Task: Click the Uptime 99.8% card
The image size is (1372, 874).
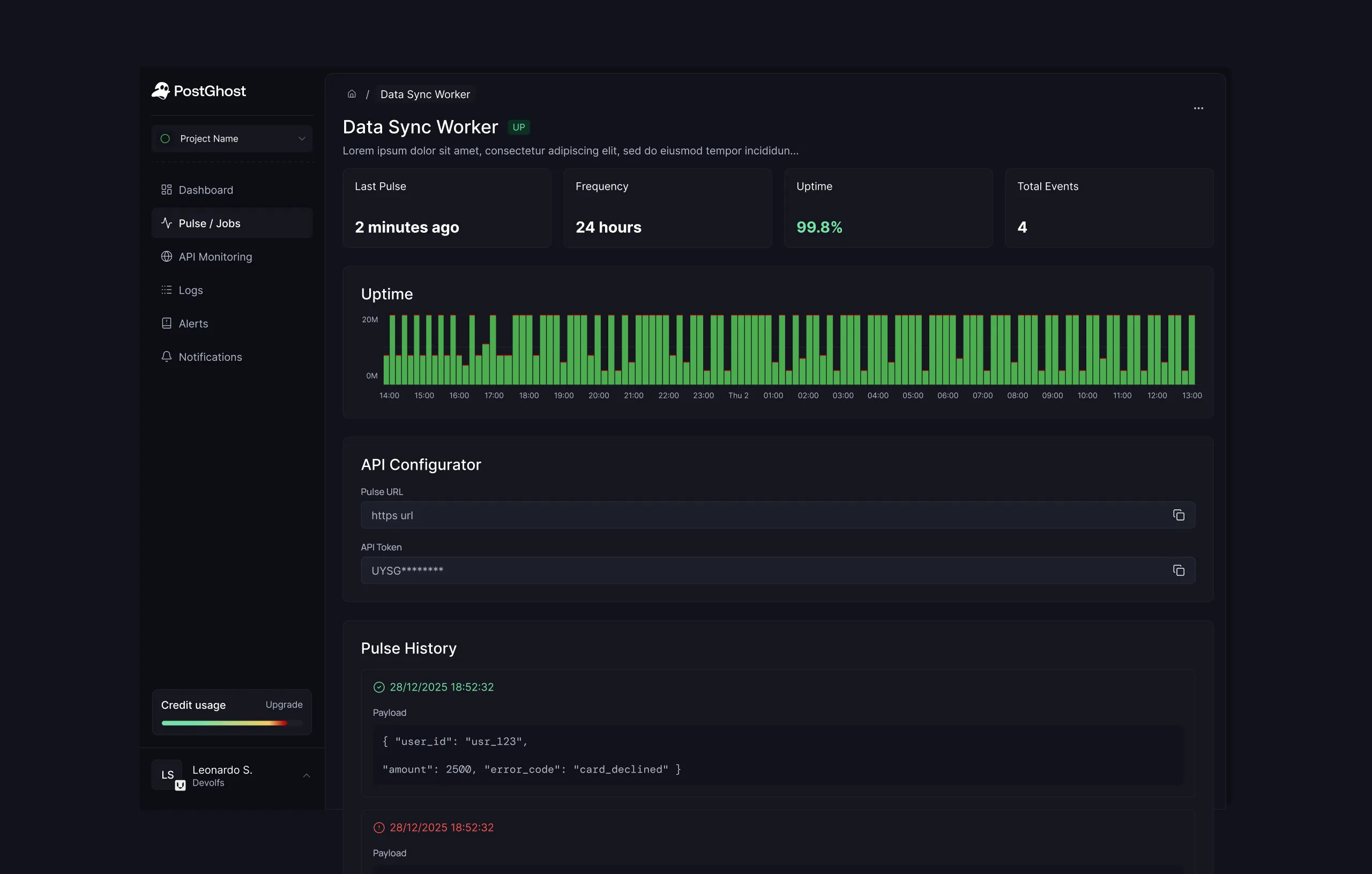Action: click(x=888, y=208)
